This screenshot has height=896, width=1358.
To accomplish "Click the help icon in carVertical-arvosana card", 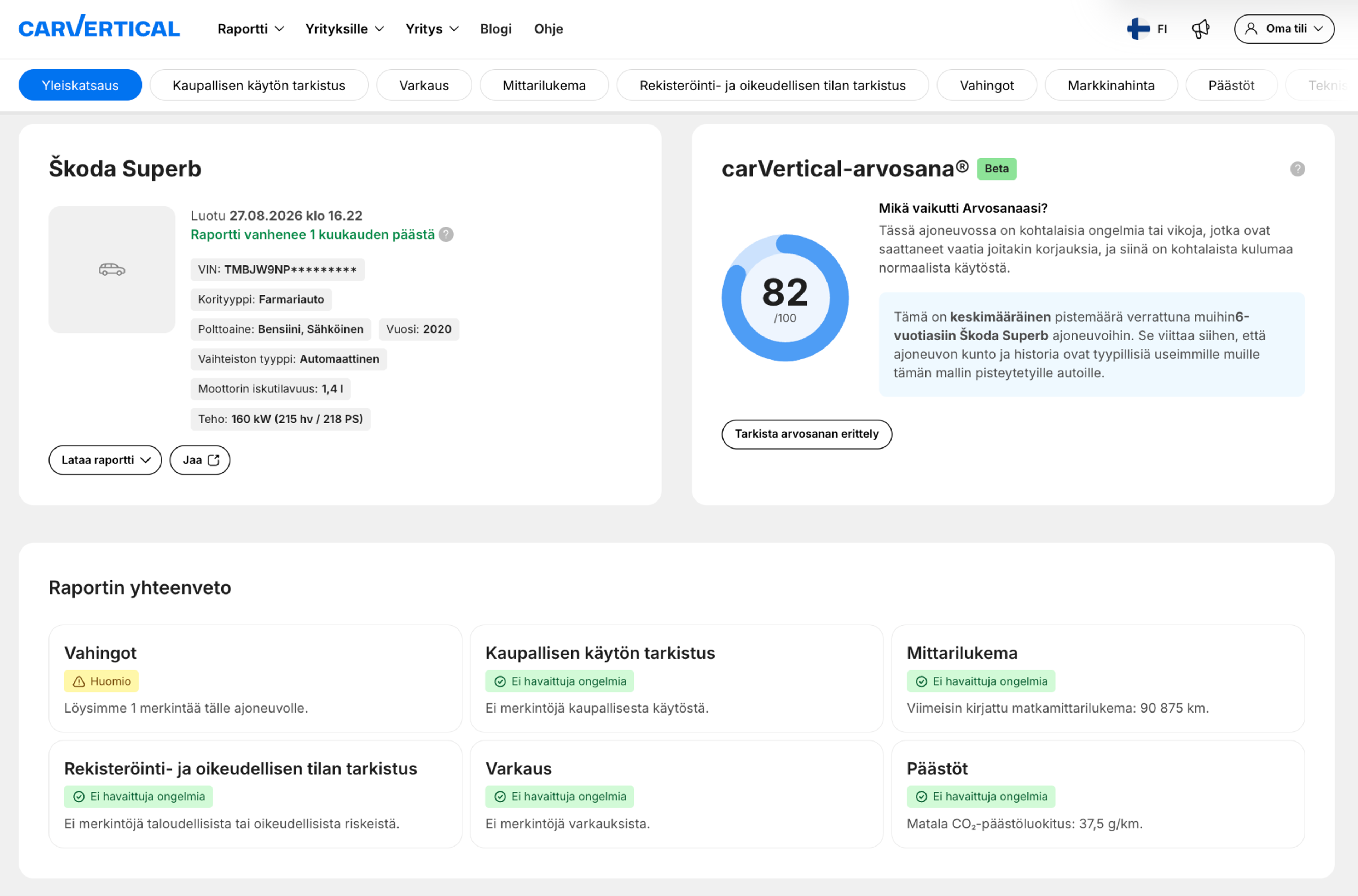I will [x=1297, y=169].
